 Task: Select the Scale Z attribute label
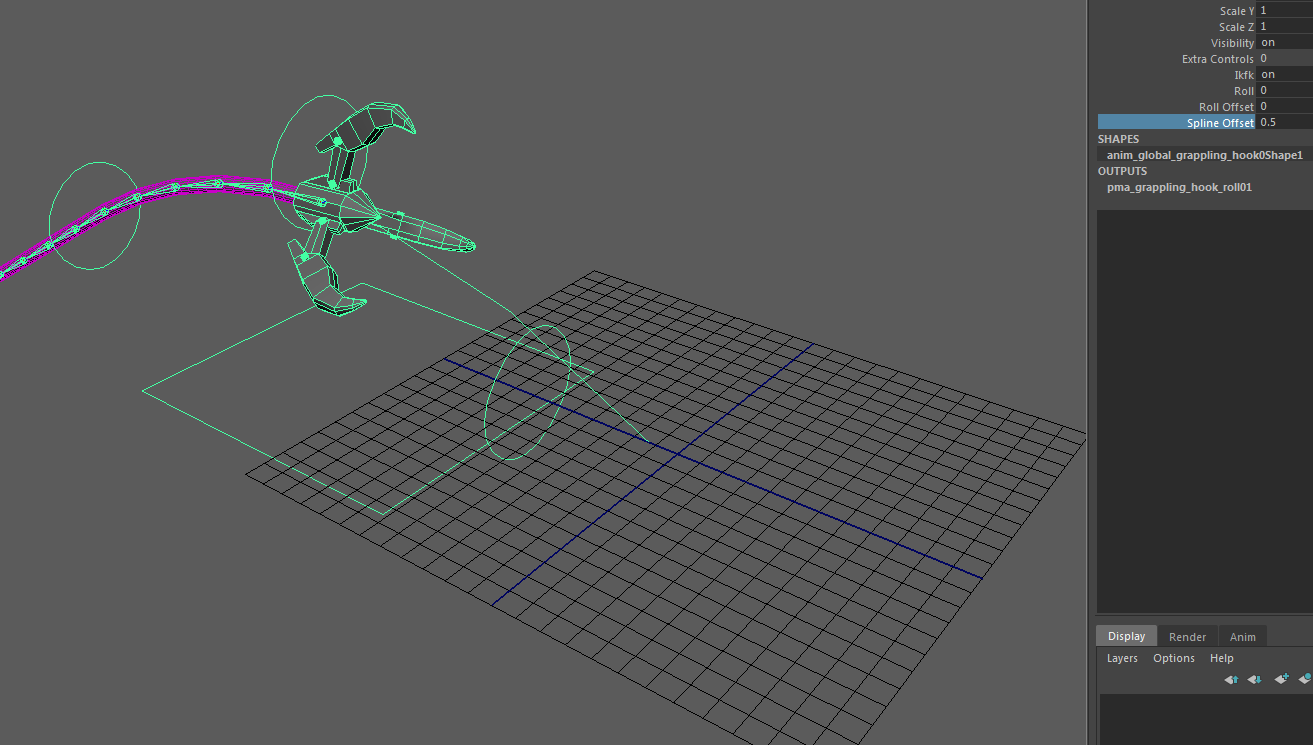(1236, 27)
